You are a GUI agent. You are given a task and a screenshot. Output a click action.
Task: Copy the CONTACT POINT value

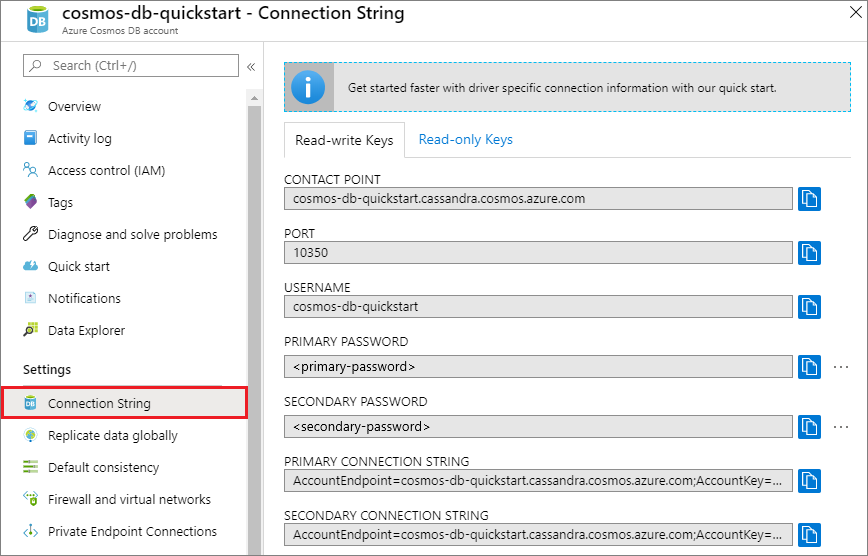(809, 199)
